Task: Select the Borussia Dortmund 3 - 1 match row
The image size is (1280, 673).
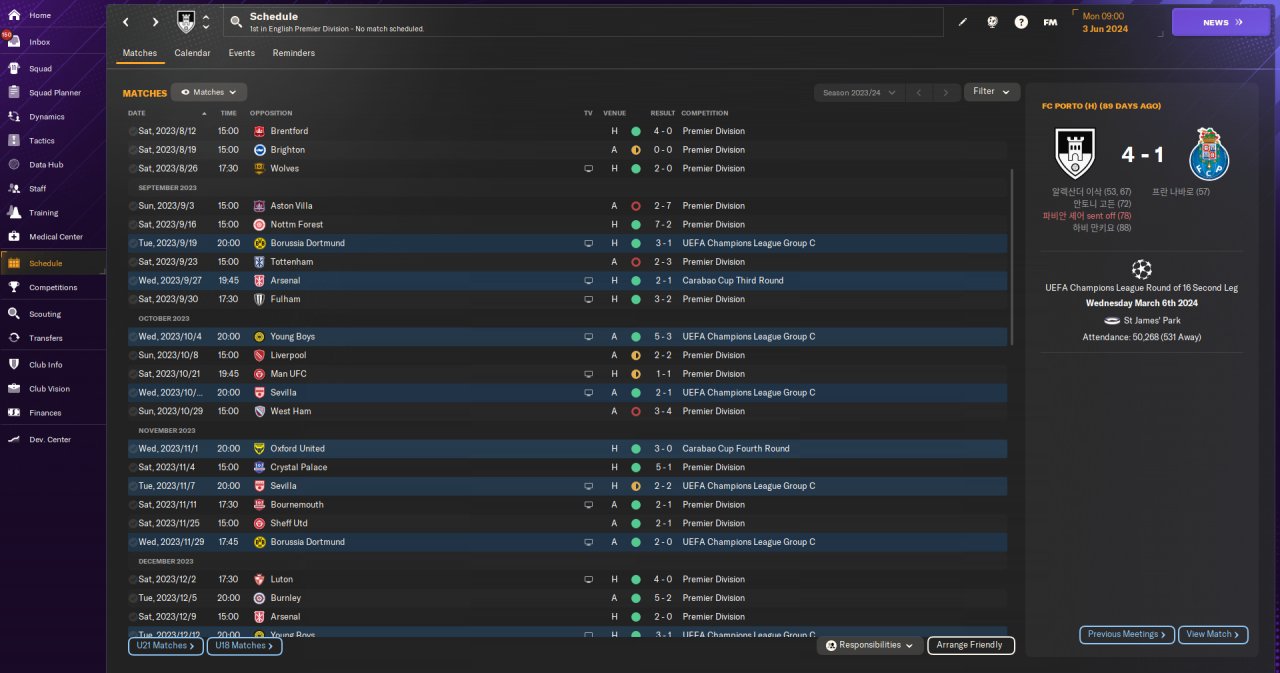Action: point(568,243)
